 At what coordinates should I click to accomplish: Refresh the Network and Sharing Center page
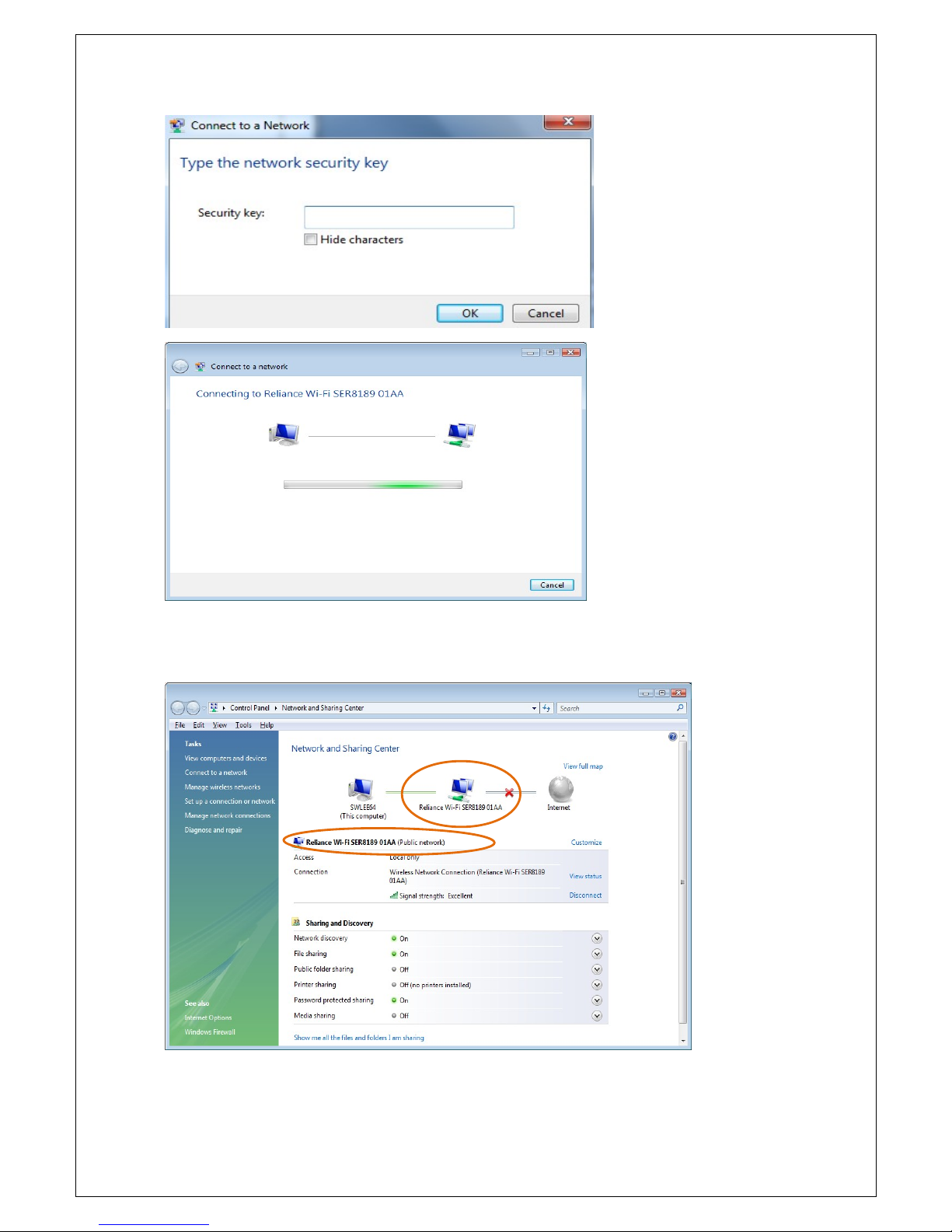(x=546, y=708)
